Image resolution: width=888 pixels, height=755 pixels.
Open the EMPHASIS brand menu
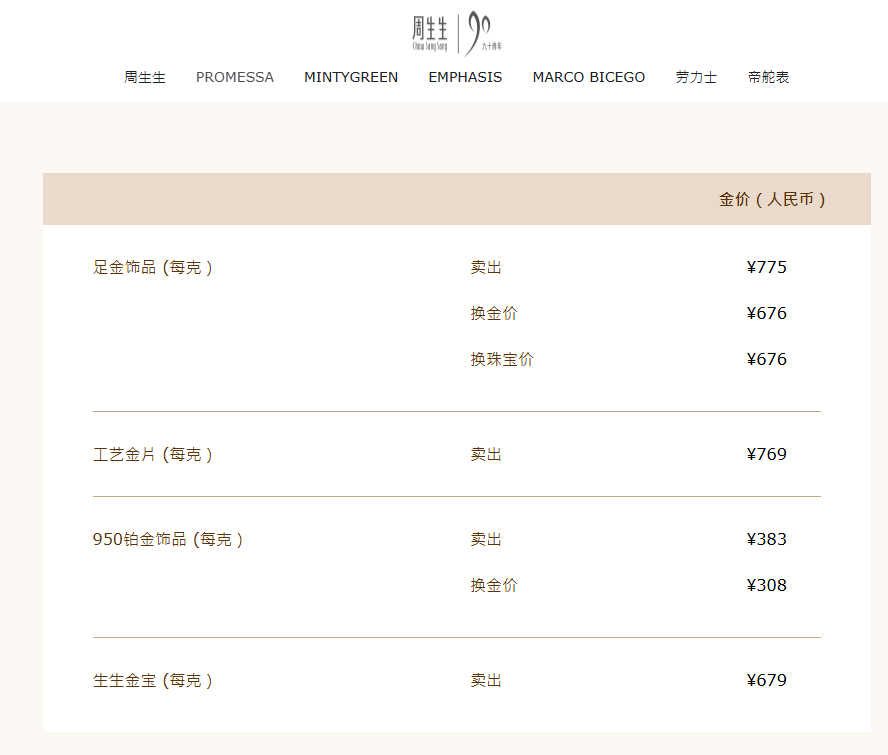[465, 77]
